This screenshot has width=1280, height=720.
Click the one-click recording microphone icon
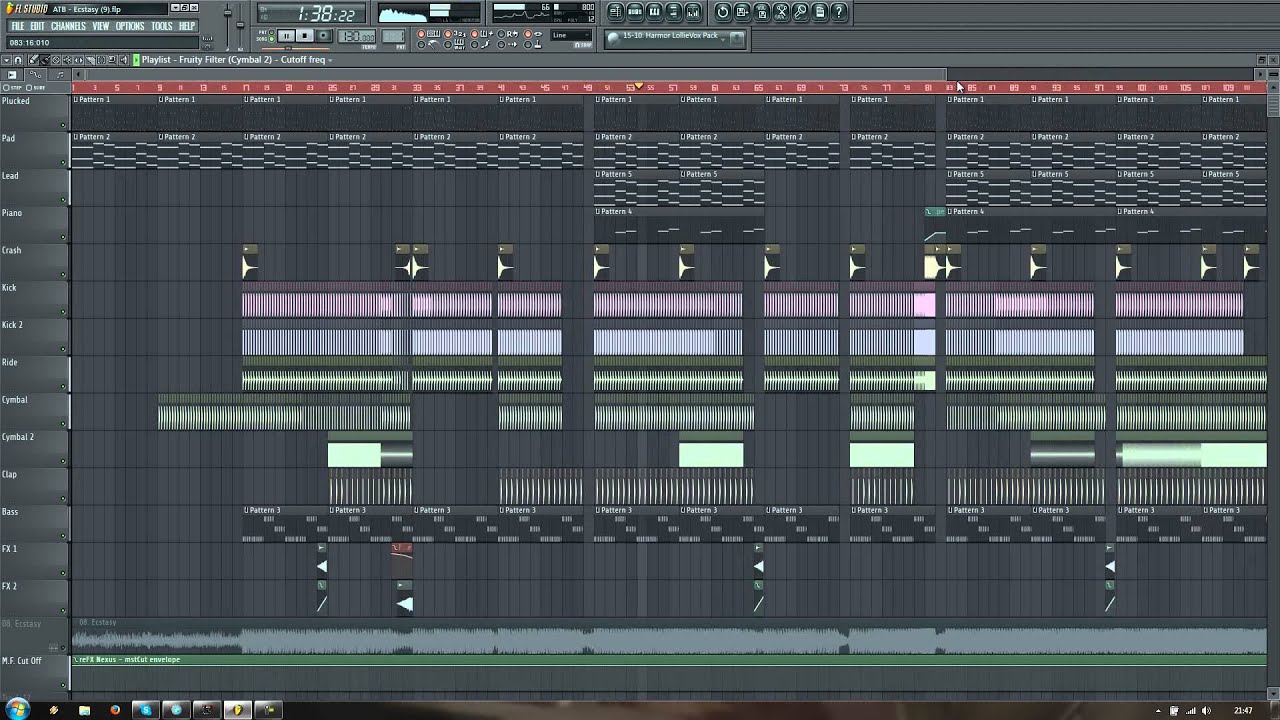pos(801,12)
